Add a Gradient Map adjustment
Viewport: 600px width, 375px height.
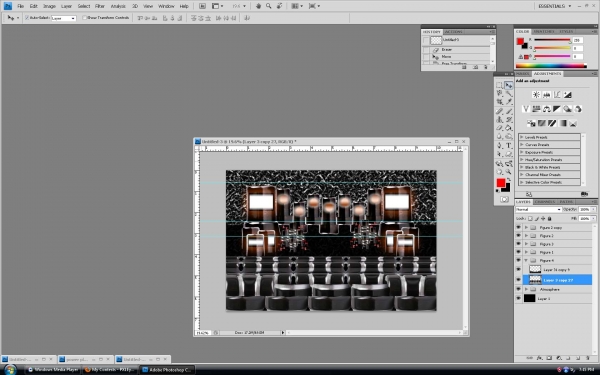562,123
